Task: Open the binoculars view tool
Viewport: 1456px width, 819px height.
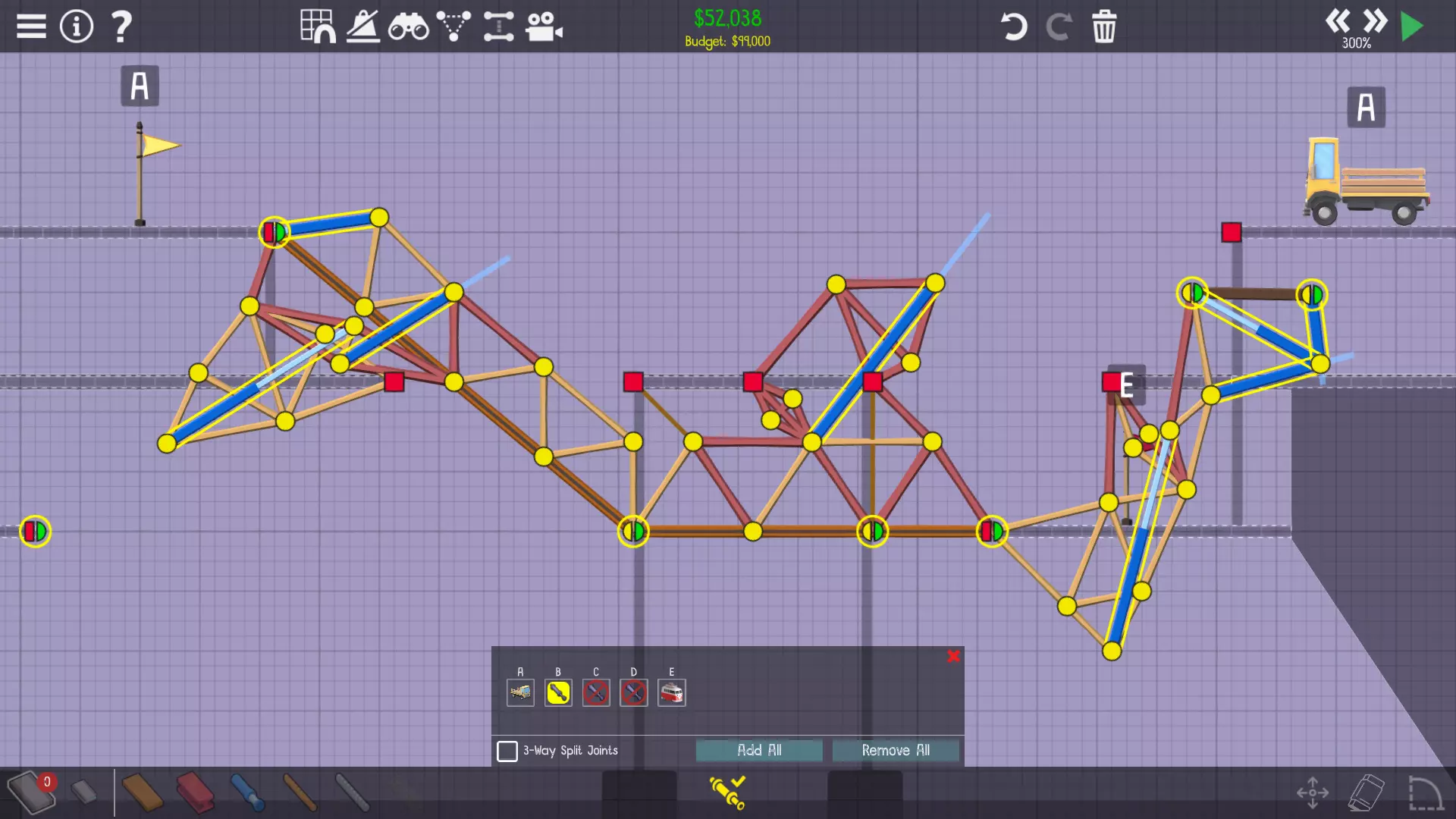Action: 408,27
